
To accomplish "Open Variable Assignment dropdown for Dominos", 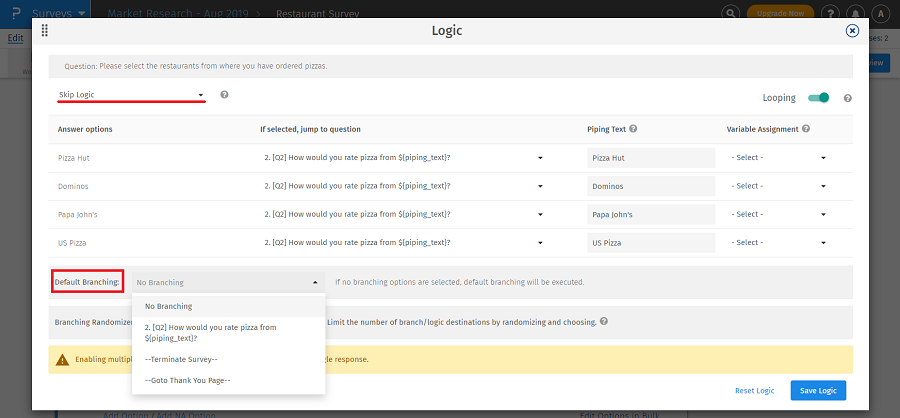I will (779, 187).
